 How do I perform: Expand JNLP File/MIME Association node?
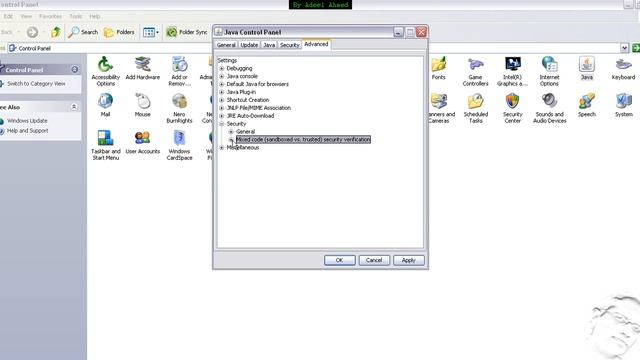[x=222, y=108]
